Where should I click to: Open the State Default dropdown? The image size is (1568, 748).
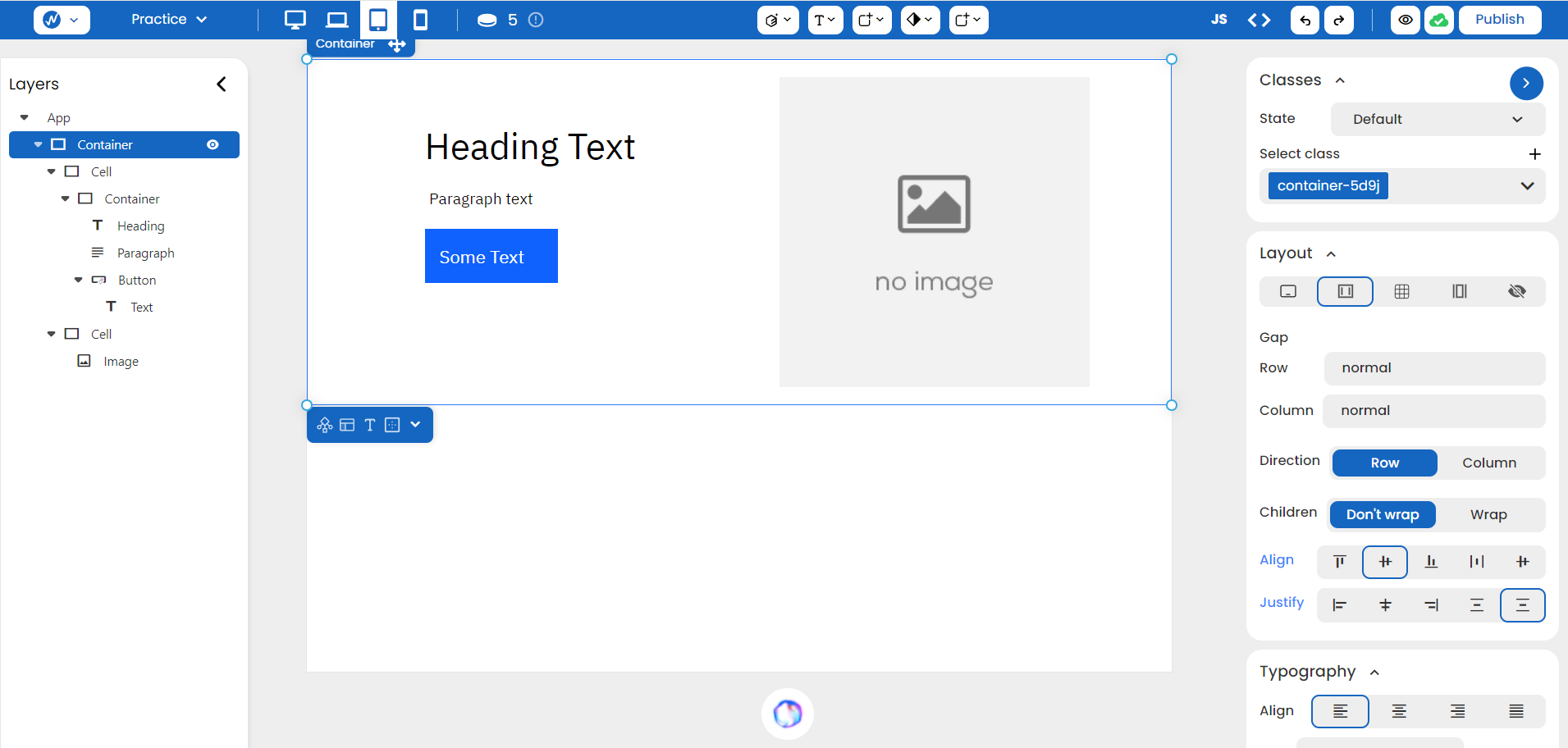pyautogui.click(x=1438, y=119)
